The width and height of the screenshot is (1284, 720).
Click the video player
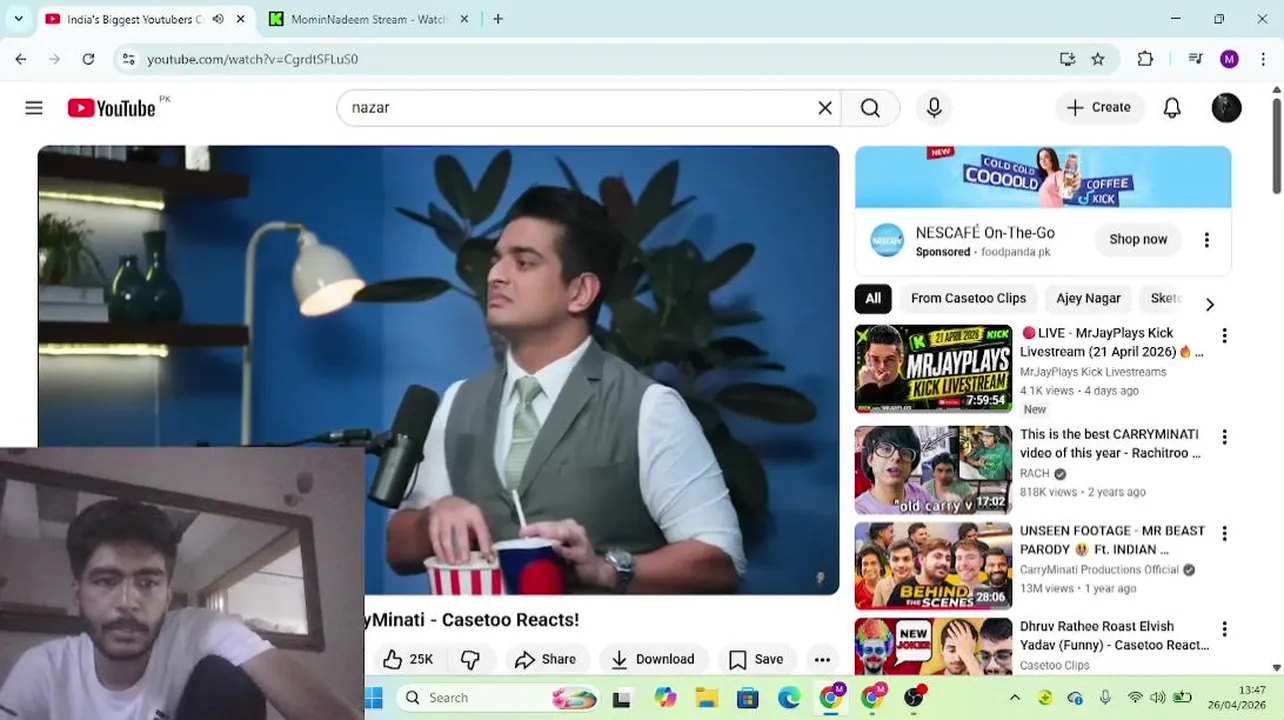(438, 370)
